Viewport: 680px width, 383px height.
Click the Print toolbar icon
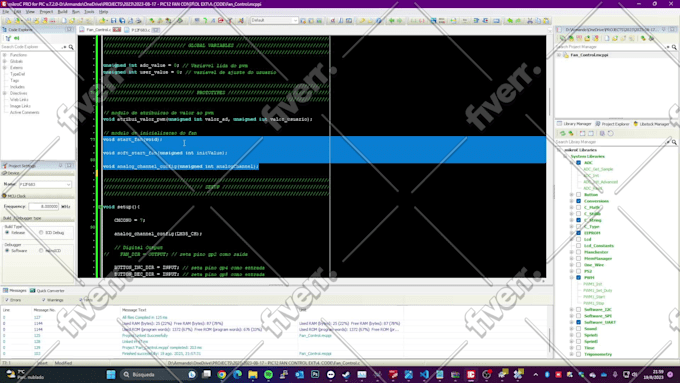point(138,20)
